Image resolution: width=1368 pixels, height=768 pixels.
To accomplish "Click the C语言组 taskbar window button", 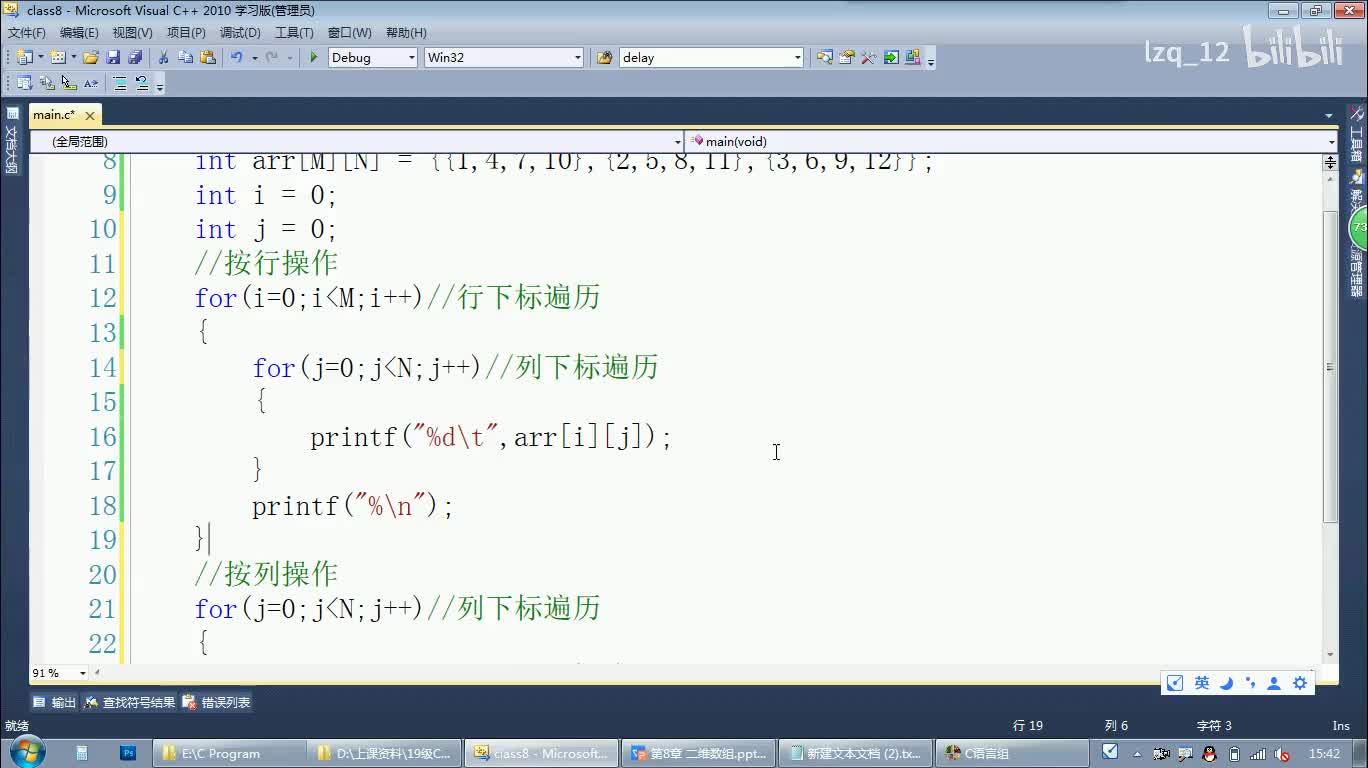I will [1012, 754].
